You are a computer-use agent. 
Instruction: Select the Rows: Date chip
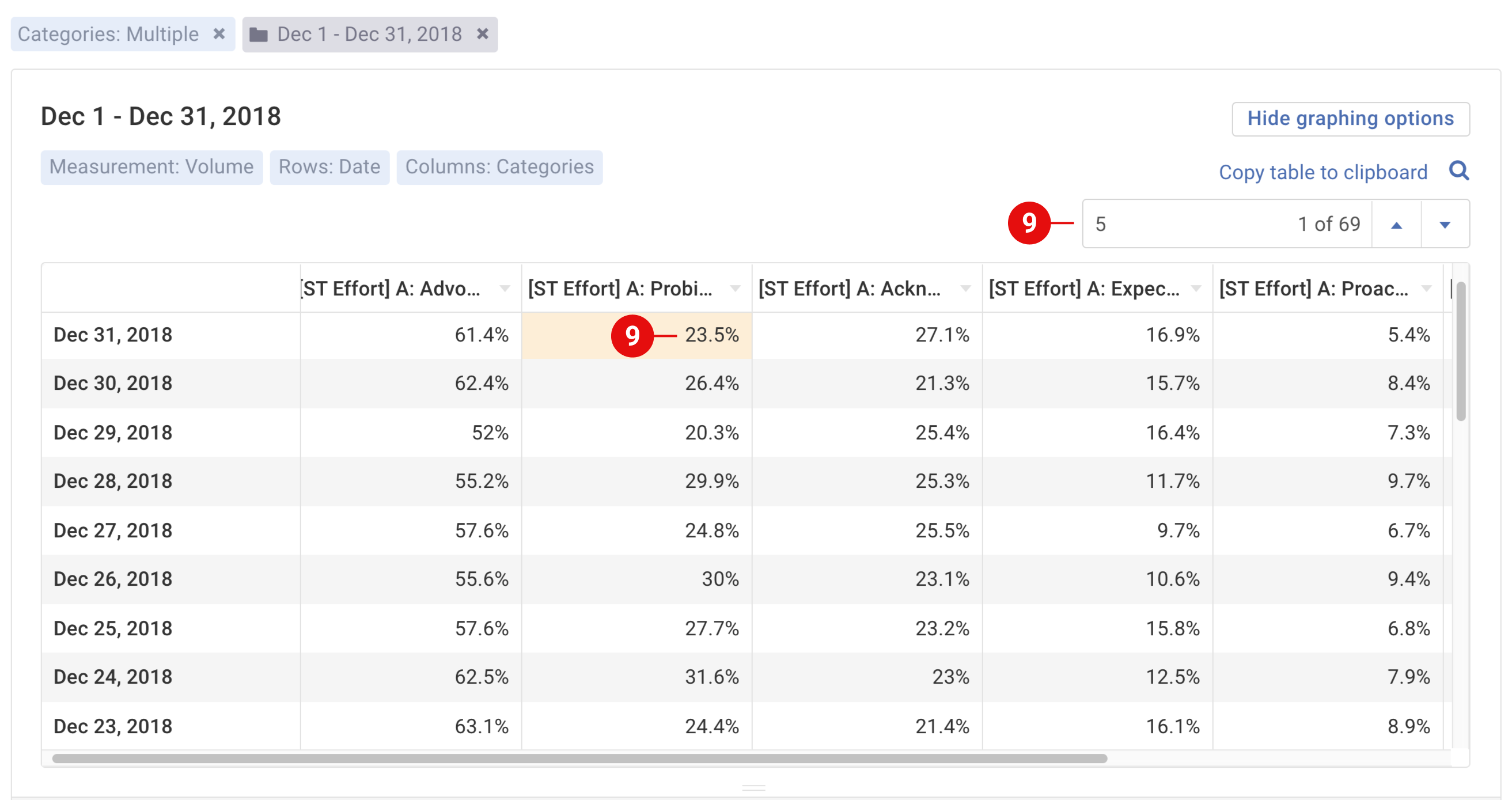click(329, 167)
